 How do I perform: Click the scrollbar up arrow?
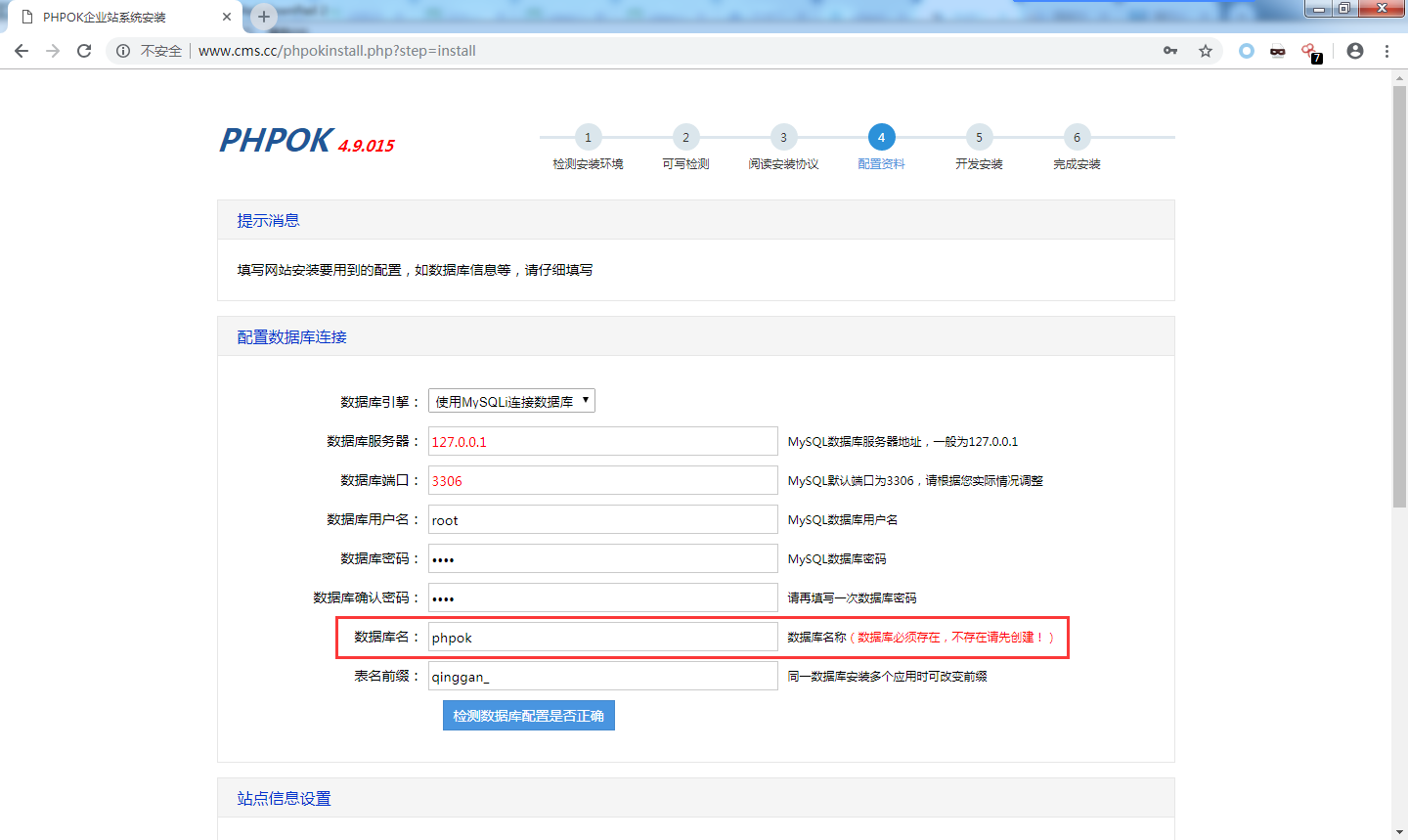(x=1399, y=77)
